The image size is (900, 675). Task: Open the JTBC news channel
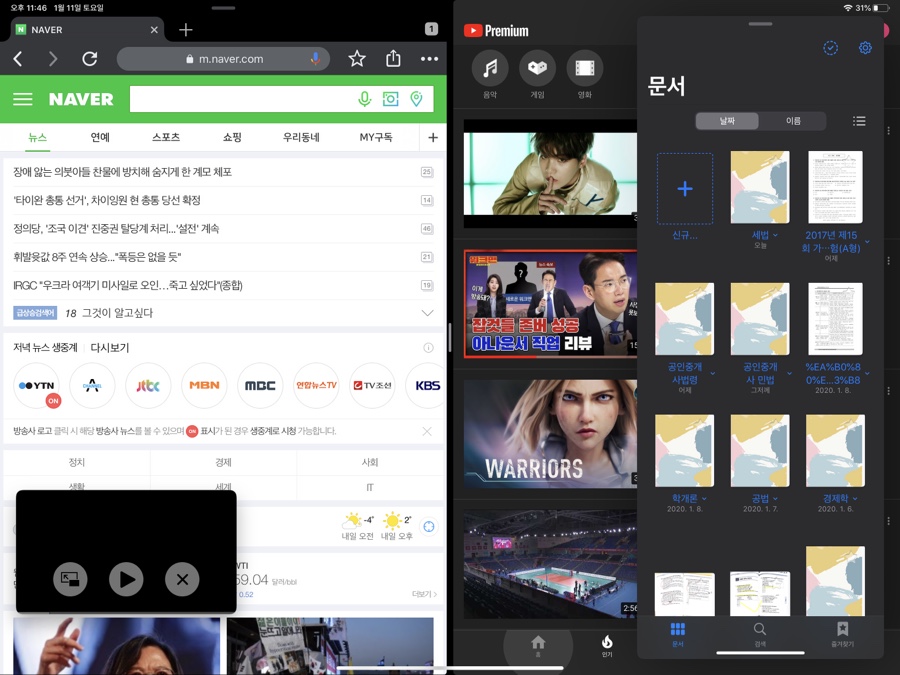pyautogui.click(x=148, y=386)
